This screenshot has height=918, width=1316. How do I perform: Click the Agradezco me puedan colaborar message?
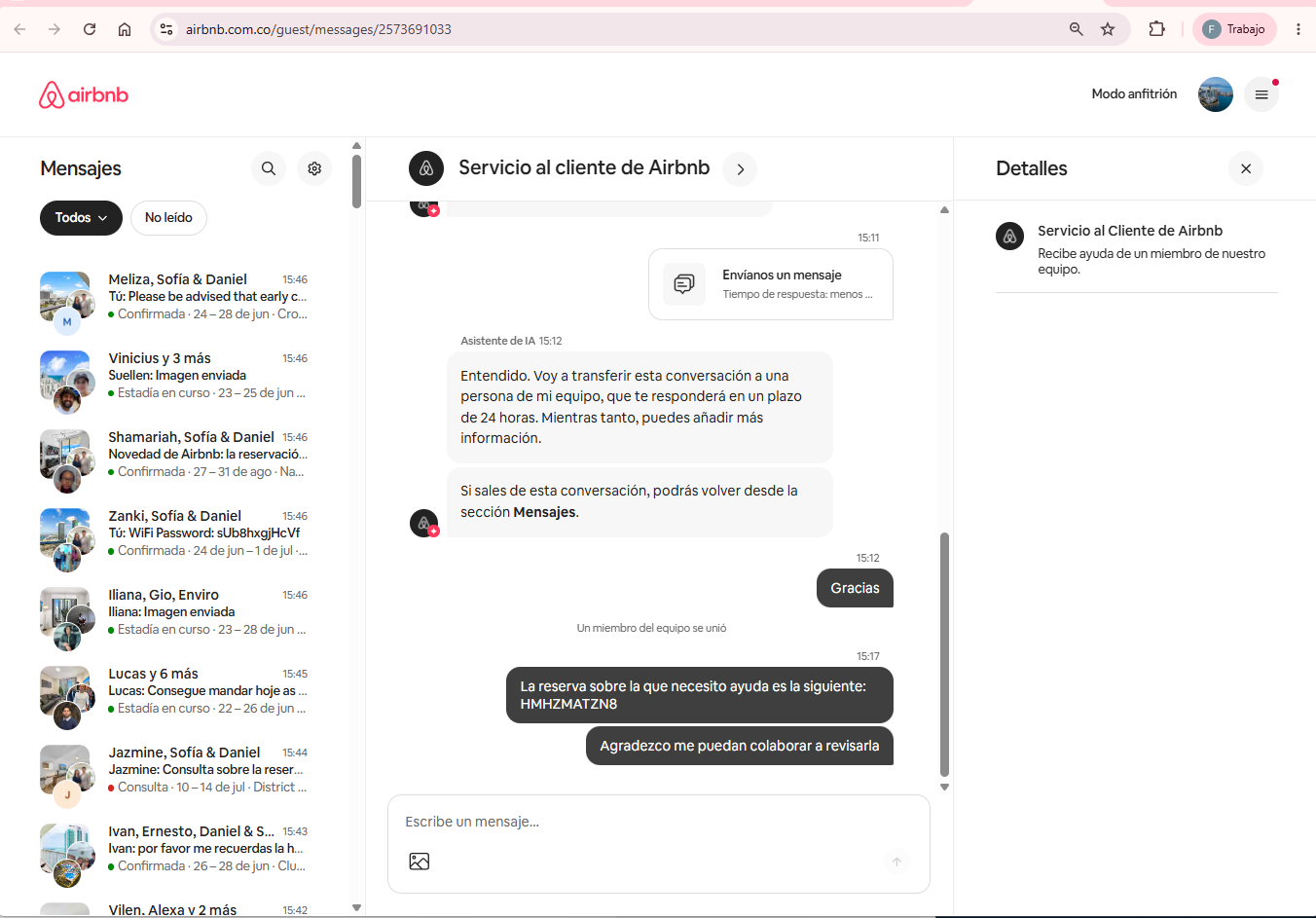point(740,746)
